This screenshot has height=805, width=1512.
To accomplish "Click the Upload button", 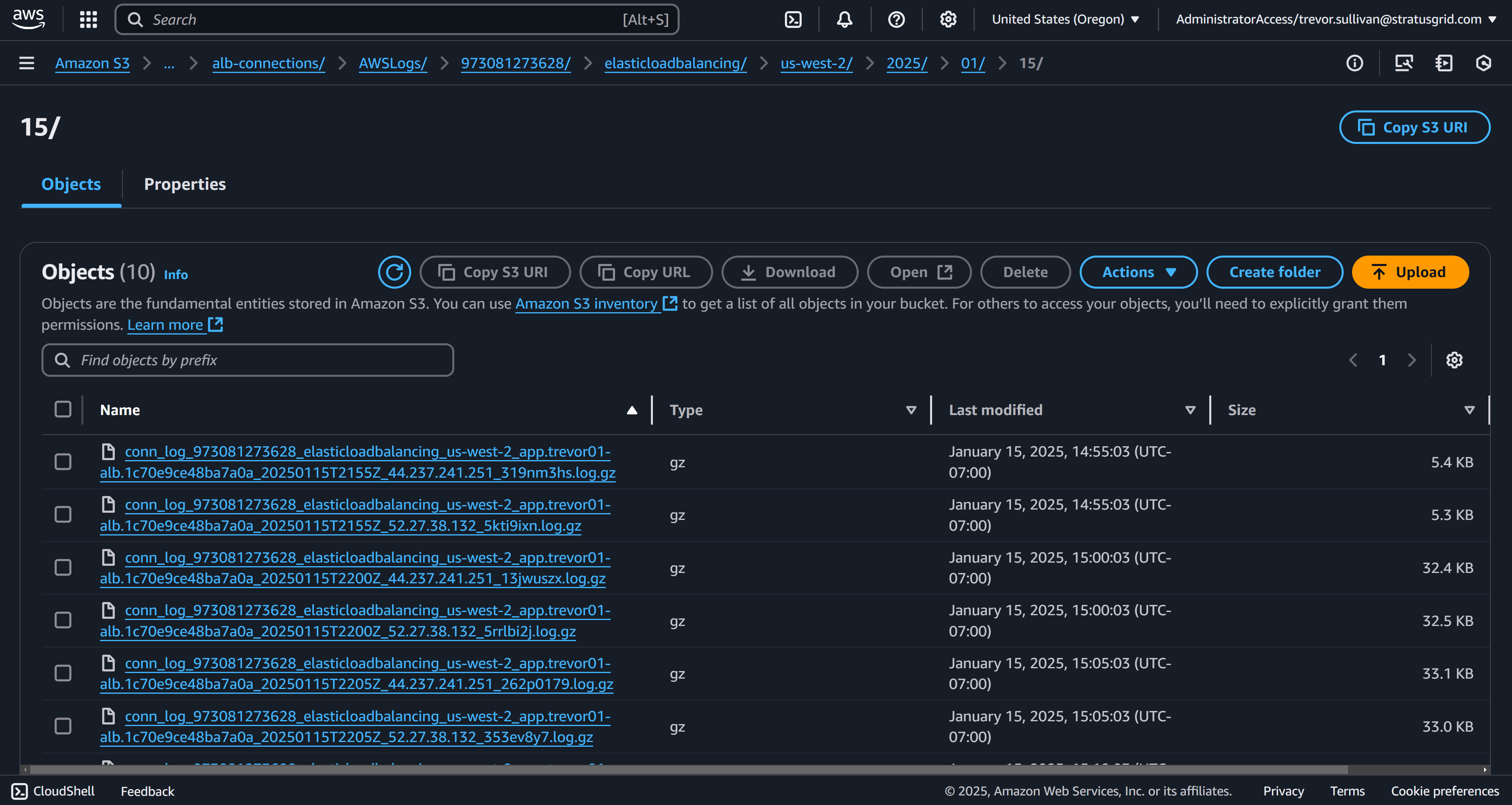I will tap(1410, 272).
